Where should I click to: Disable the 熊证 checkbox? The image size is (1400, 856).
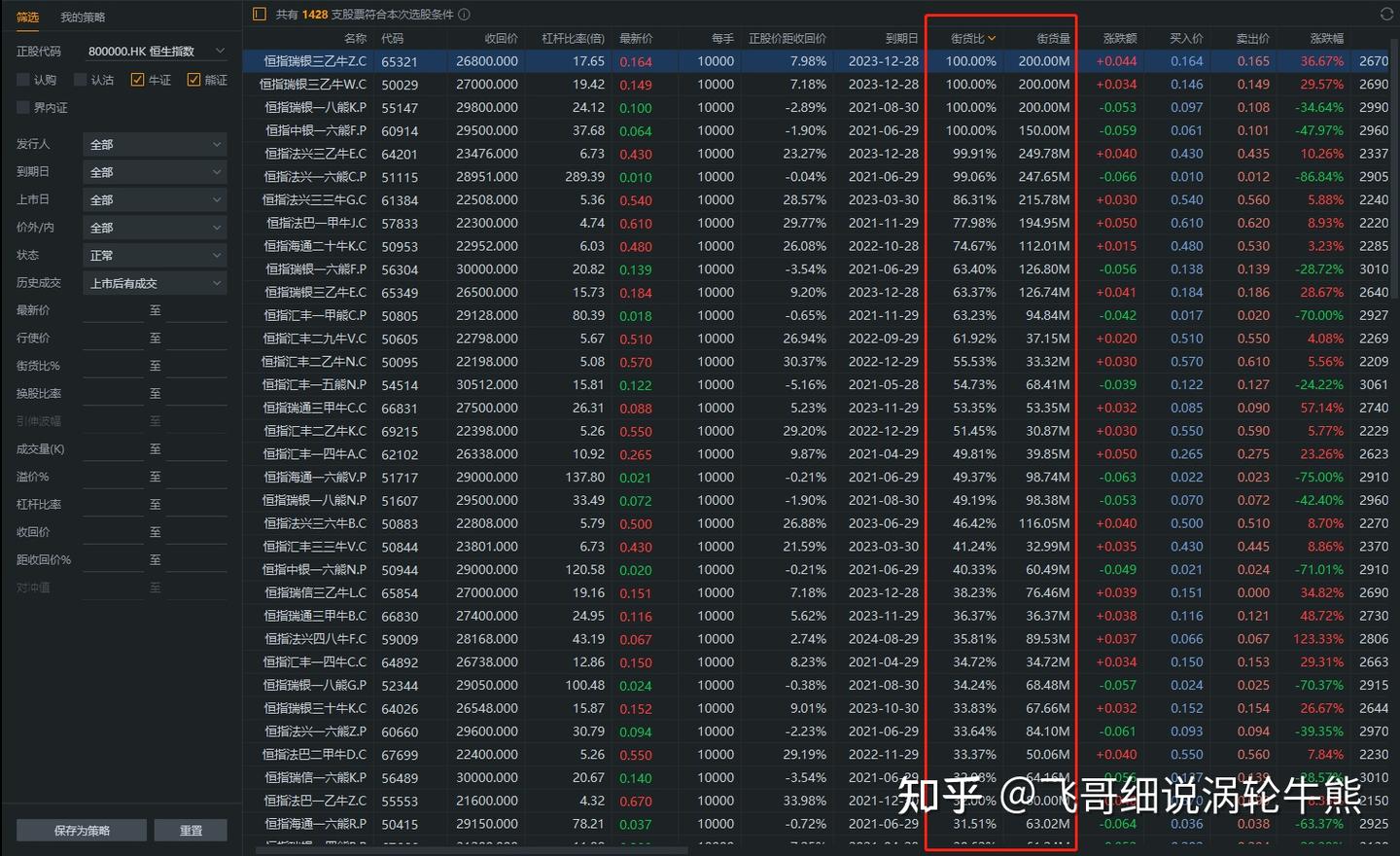pos(193,79)
